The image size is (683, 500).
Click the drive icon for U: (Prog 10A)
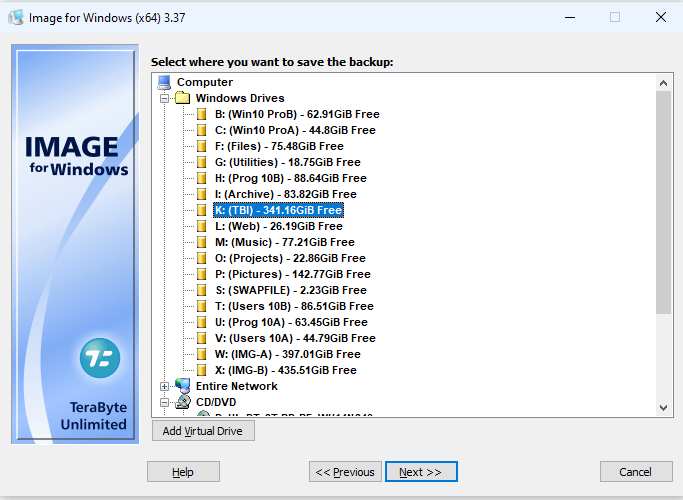click(201, 322)
